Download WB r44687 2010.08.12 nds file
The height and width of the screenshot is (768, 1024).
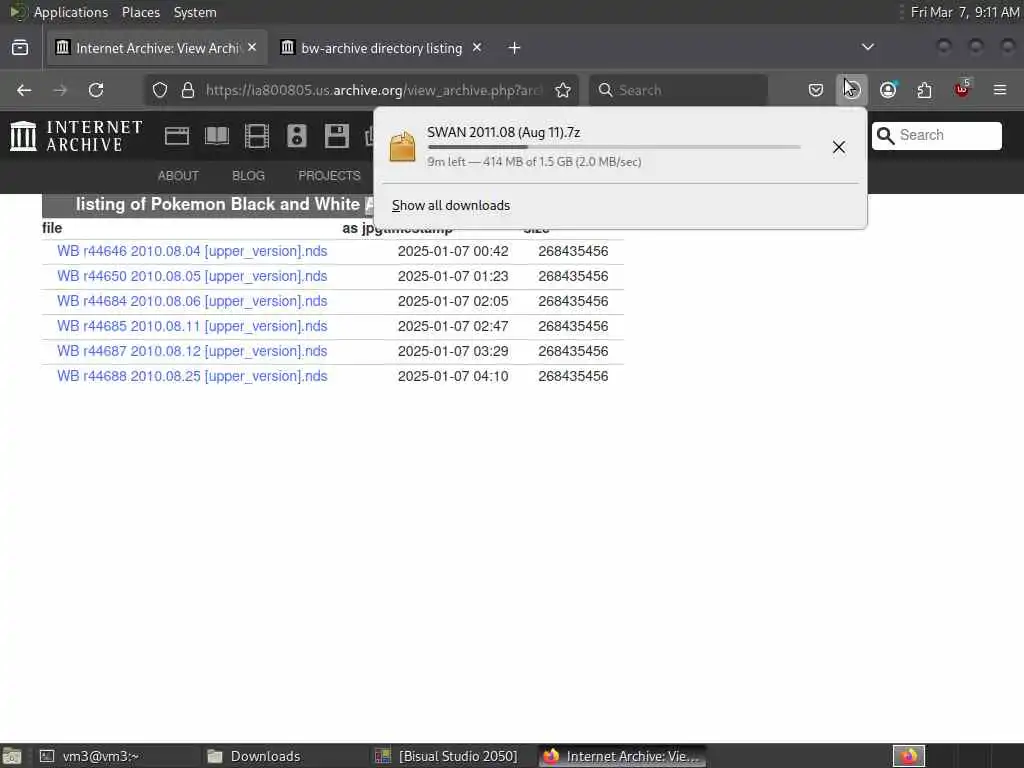tap(192, 351)
